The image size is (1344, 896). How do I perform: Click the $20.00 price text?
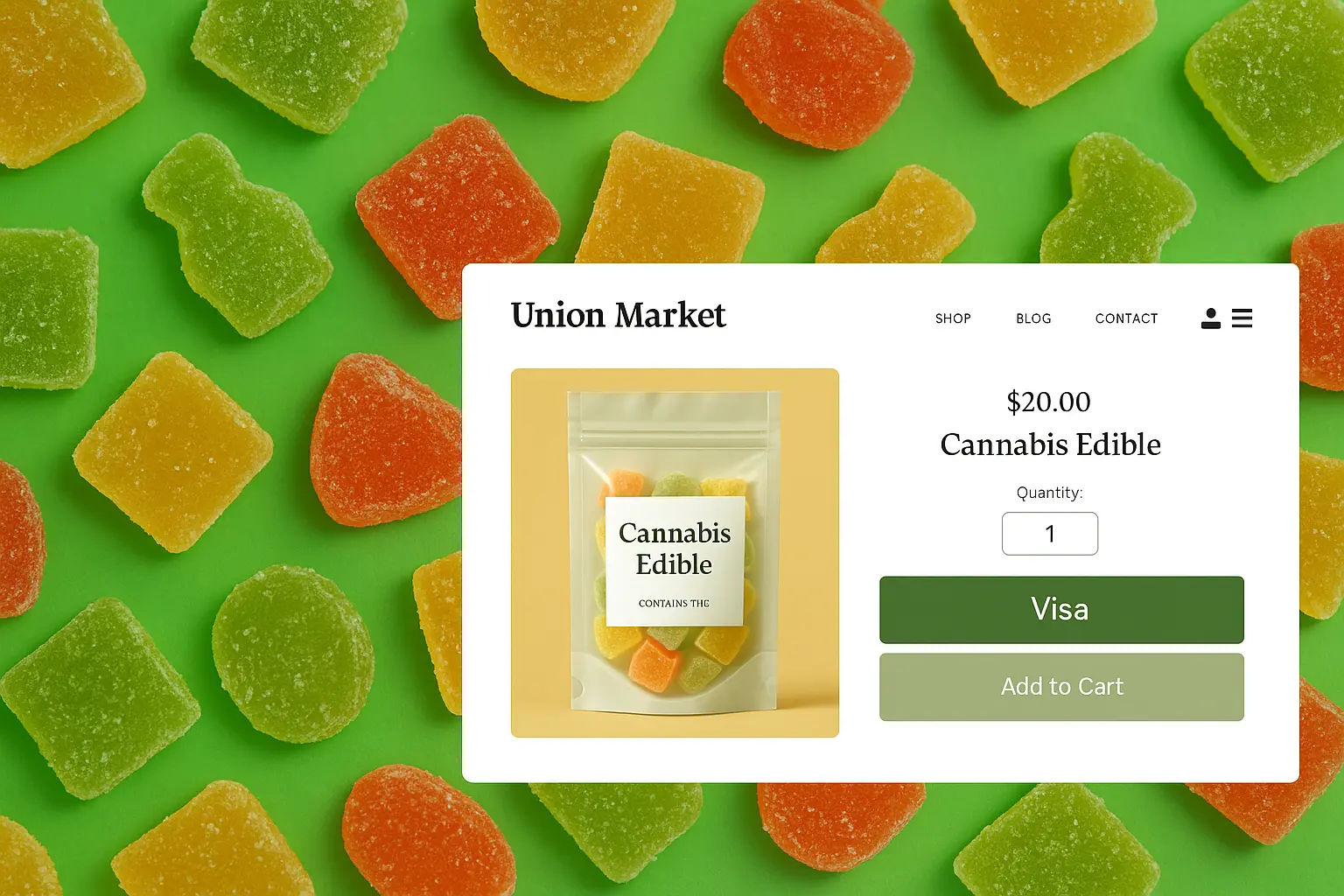(x=1049, y=402)
